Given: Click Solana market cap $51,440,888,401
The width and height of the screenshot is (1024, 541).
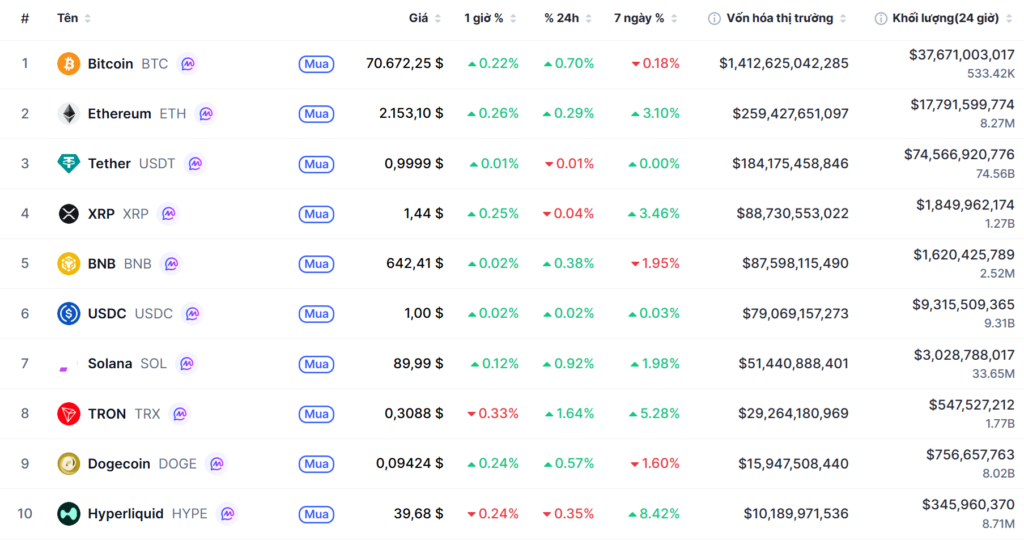Looking at the screenshot, I should coord(793,363).
